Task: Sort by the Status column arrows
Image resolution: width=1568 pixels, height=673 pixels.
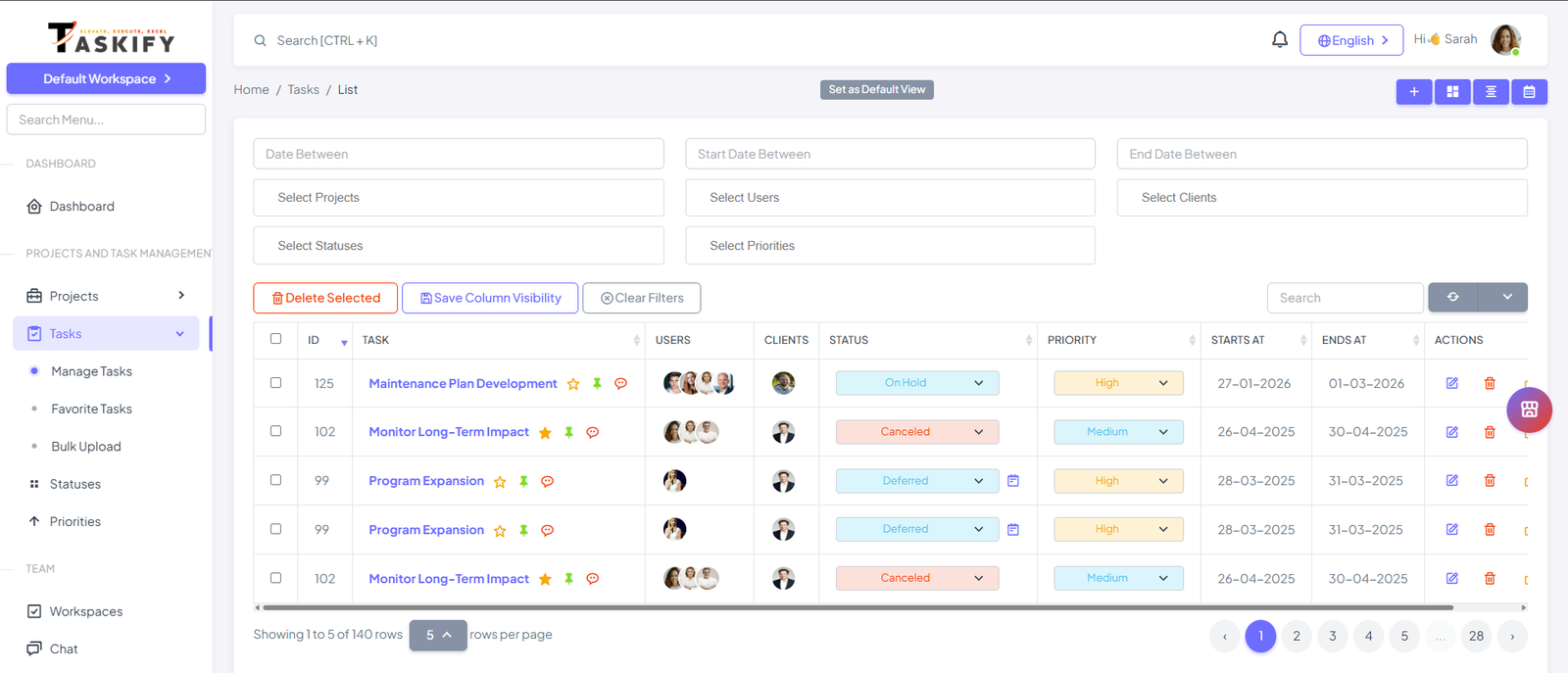Action: pos(1029,340)
